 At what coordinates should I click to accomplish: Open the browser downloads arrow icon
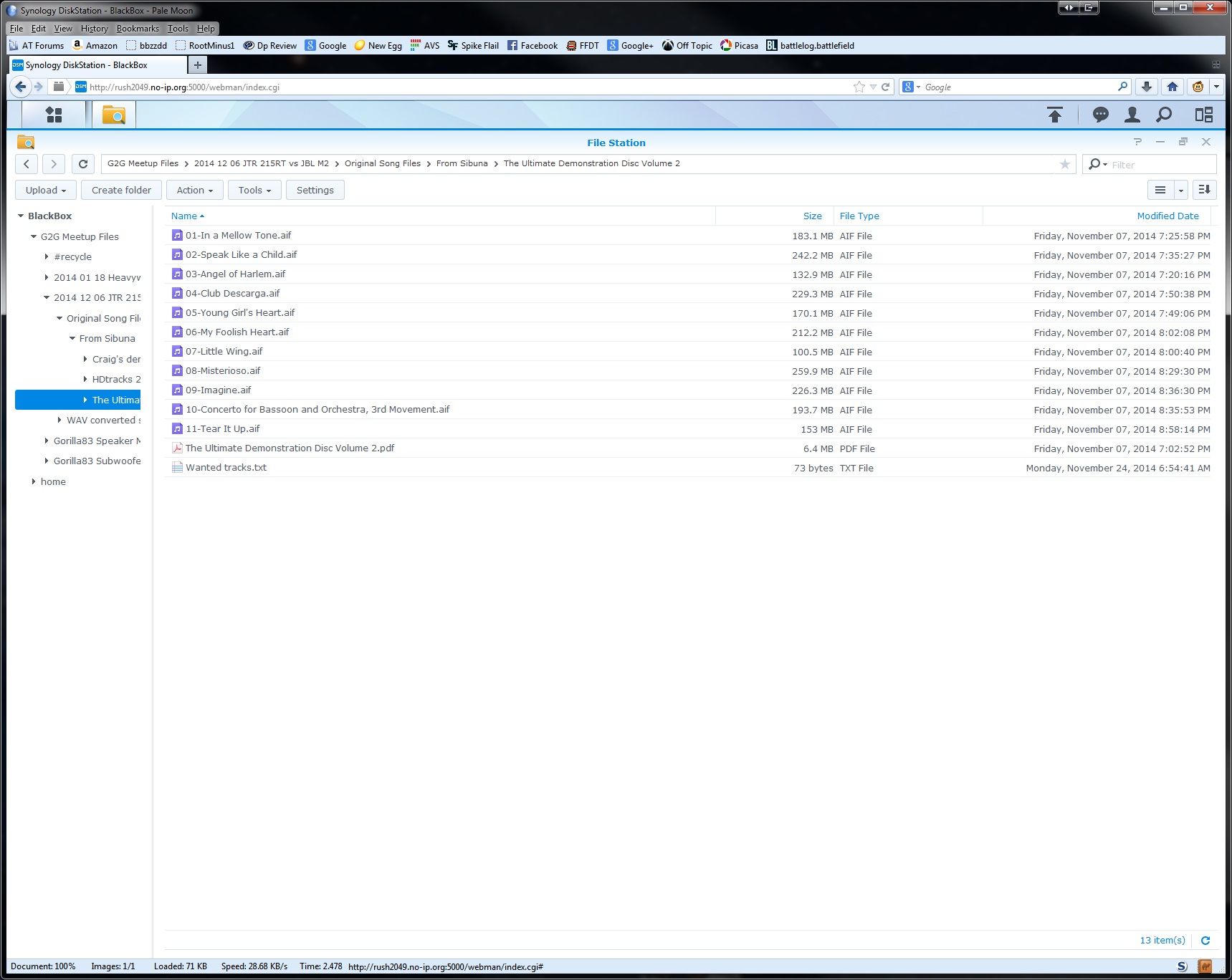(x=1146, y=87)
